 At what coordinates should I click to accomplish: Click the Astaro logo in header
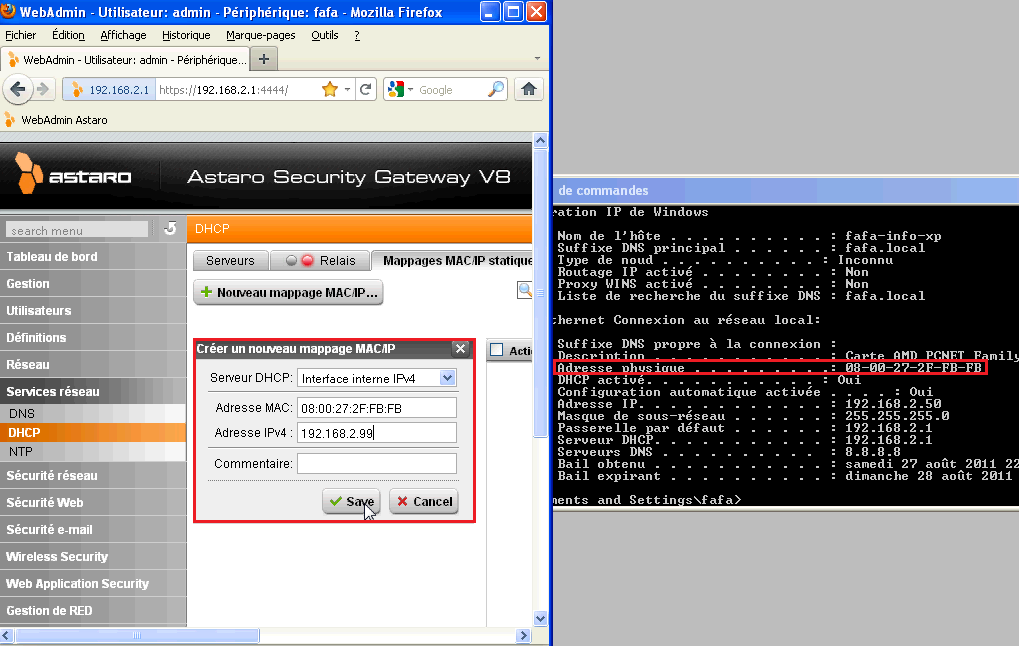73,174
